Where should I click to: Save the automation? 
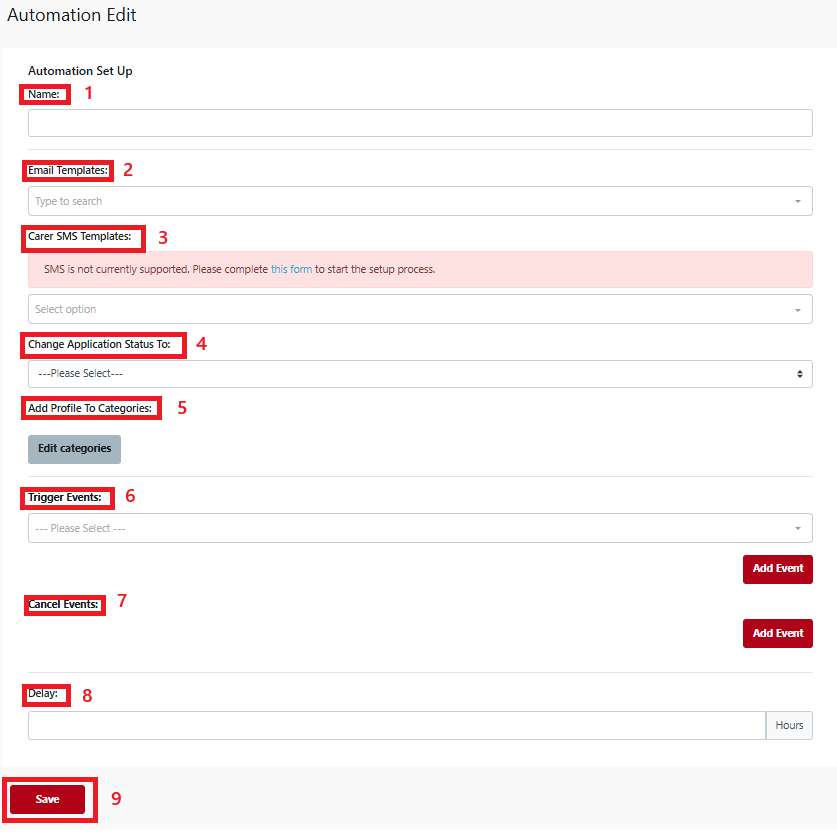point(47,799)
